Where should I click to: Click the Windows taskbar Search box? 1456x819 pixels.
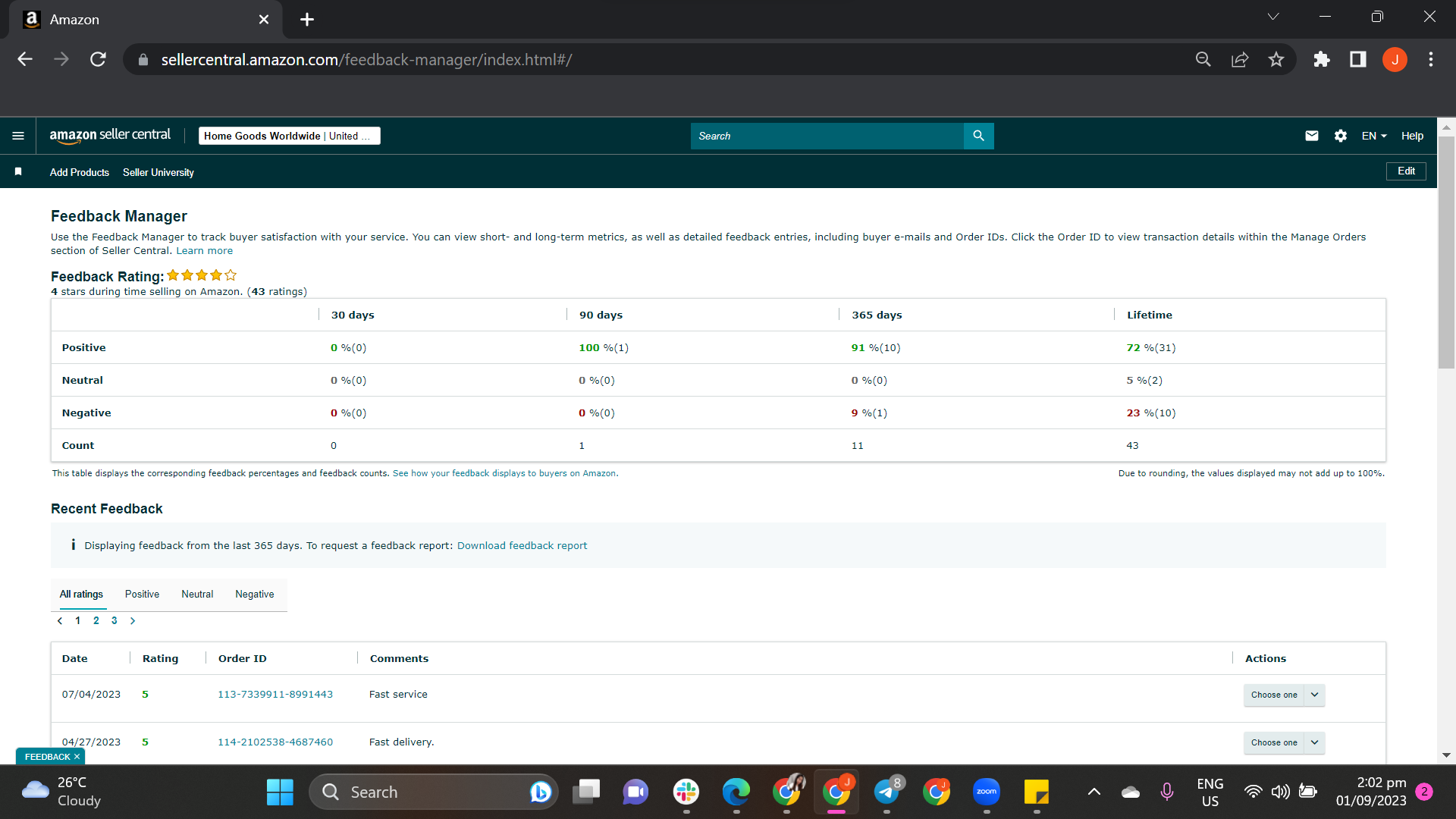[434, 792]
